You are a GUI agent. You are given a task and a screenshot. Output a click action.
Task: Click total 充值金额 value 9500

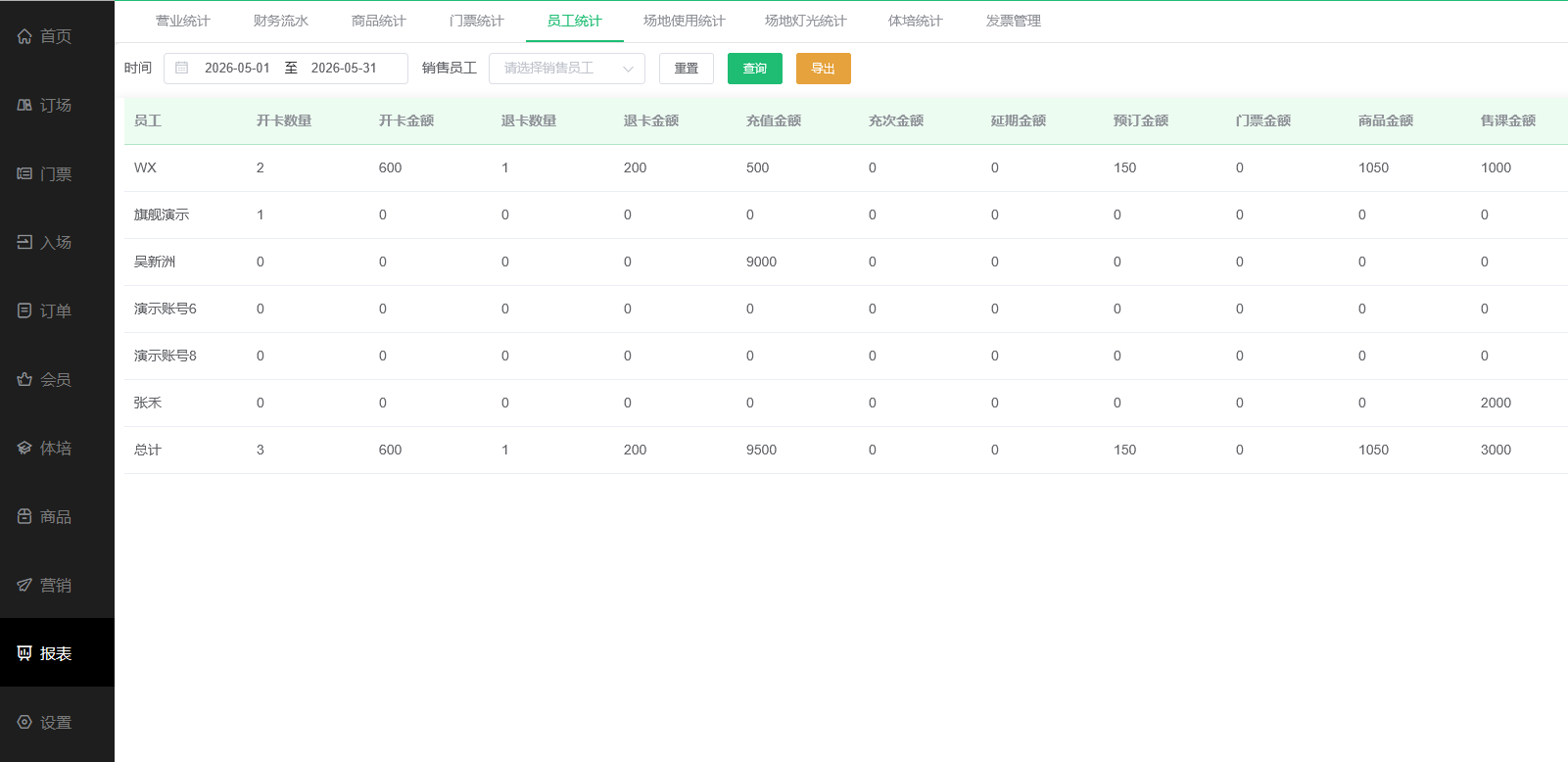pos(761,450)
